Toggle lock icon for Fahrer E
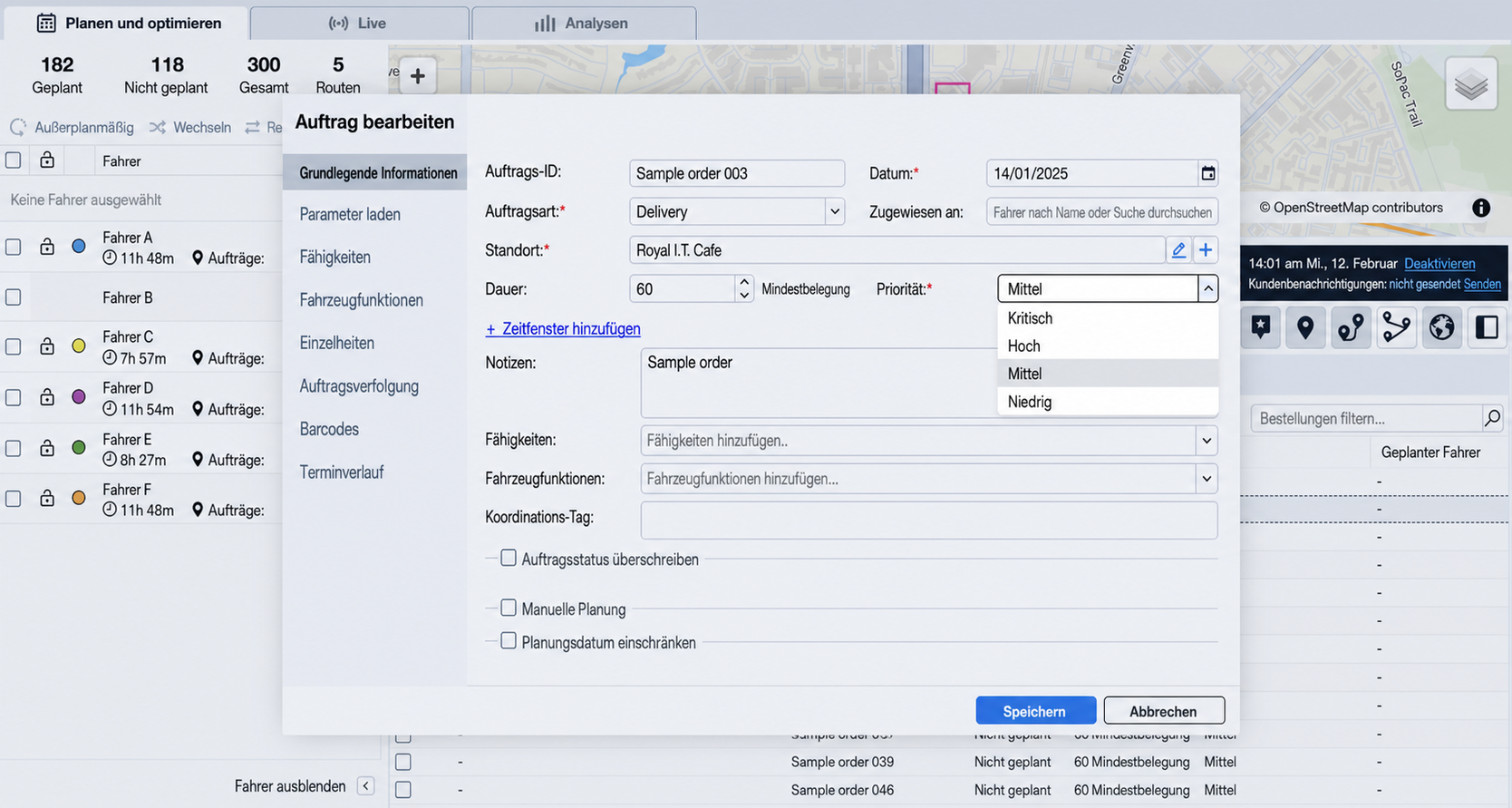This screenshot has width=1512, height=808. [x=47, y=448]
